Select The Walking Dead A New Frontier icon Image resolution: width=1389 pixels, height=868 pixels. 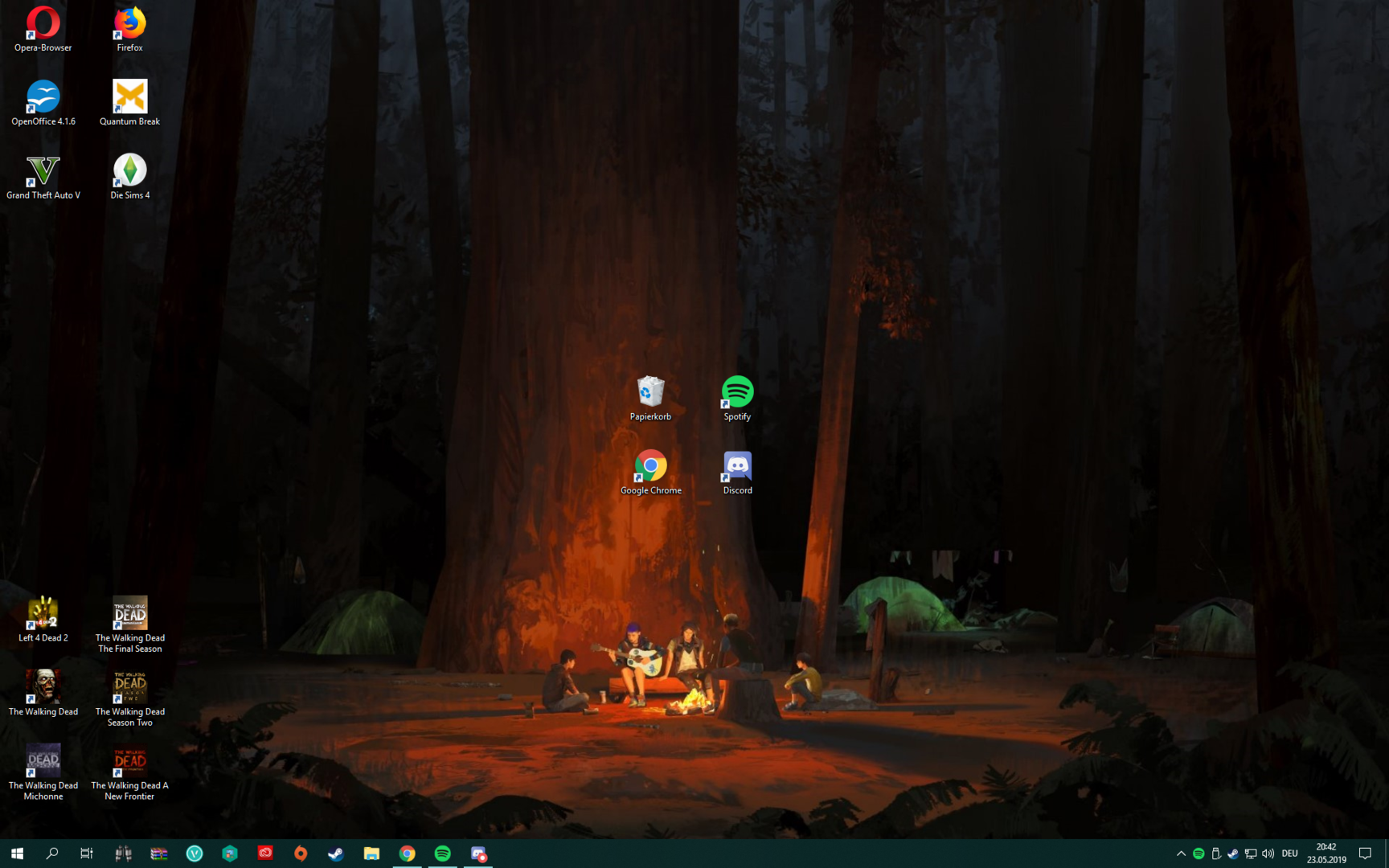click(129, 772)
